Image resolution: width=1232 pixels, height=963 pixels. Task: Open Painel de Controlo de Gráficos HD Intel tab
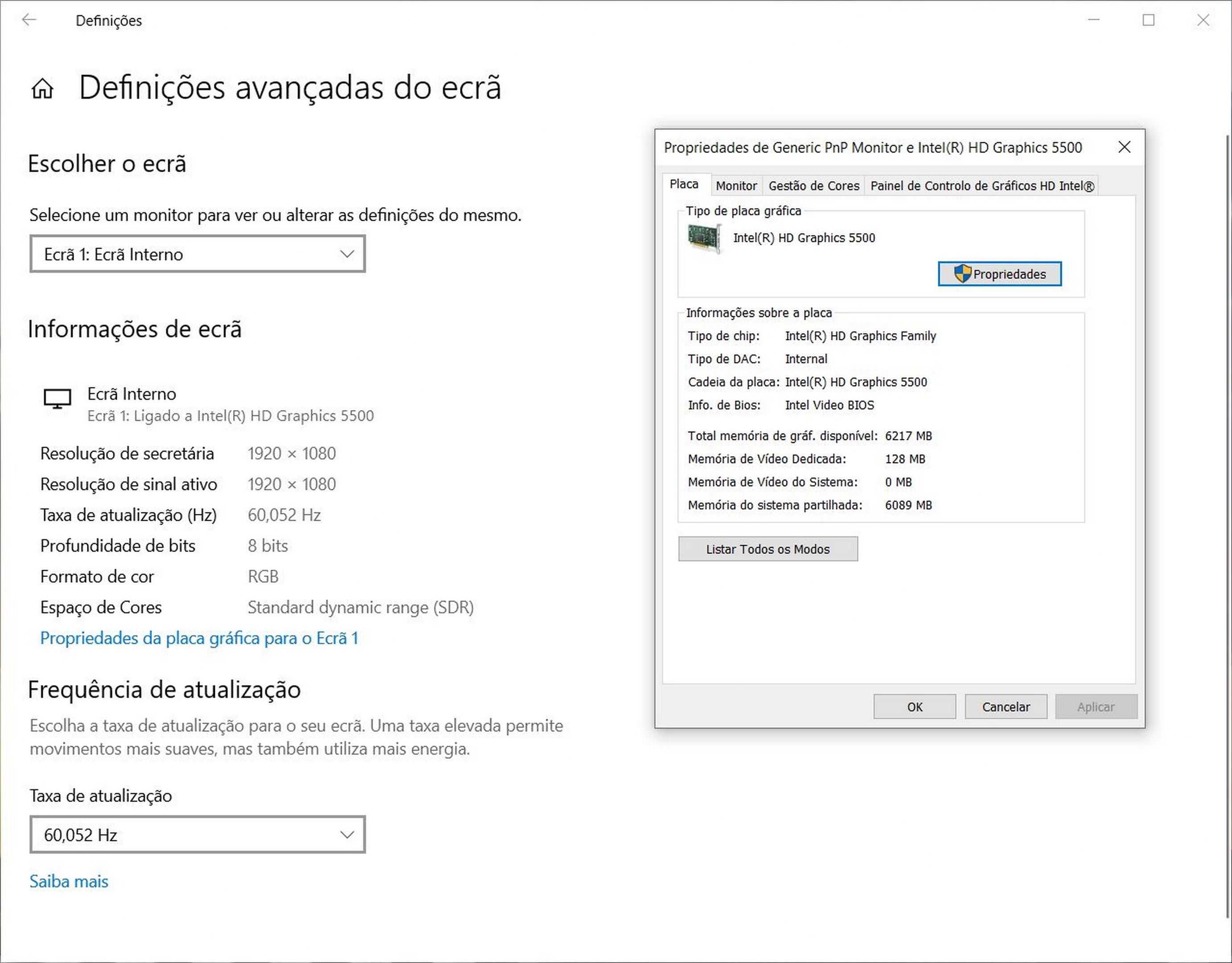982,185
